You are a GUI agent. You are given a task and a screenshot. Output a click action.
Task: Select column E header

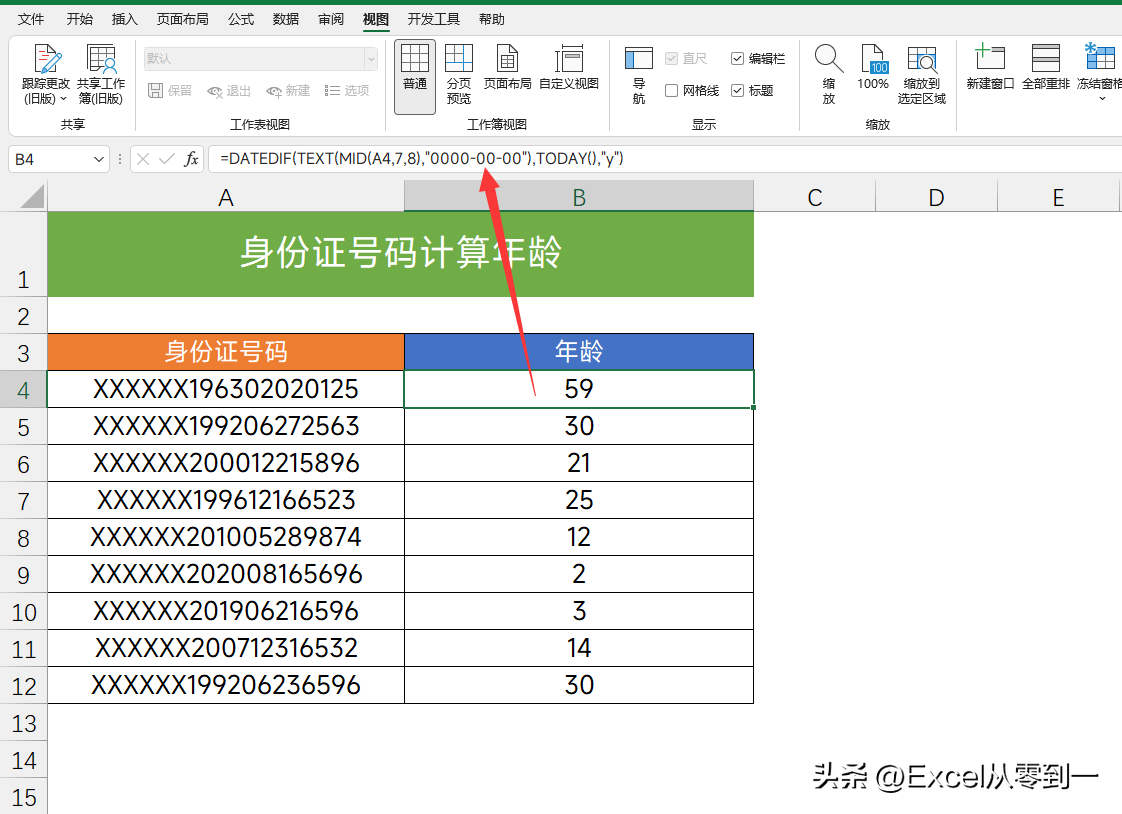1058,197
